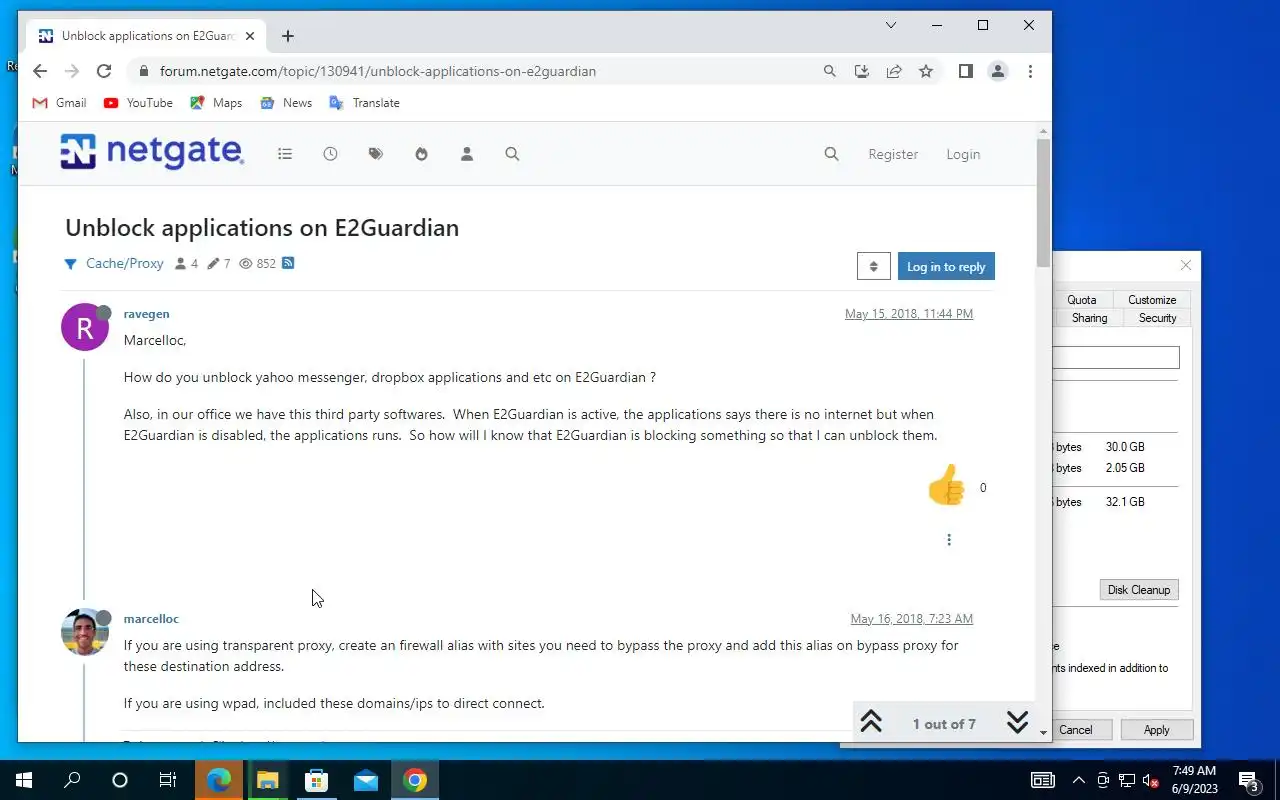The height and width of the screenshot is (800, 1280).
Task: Open Windows taskbar search
Action: (x=72, y=780)
